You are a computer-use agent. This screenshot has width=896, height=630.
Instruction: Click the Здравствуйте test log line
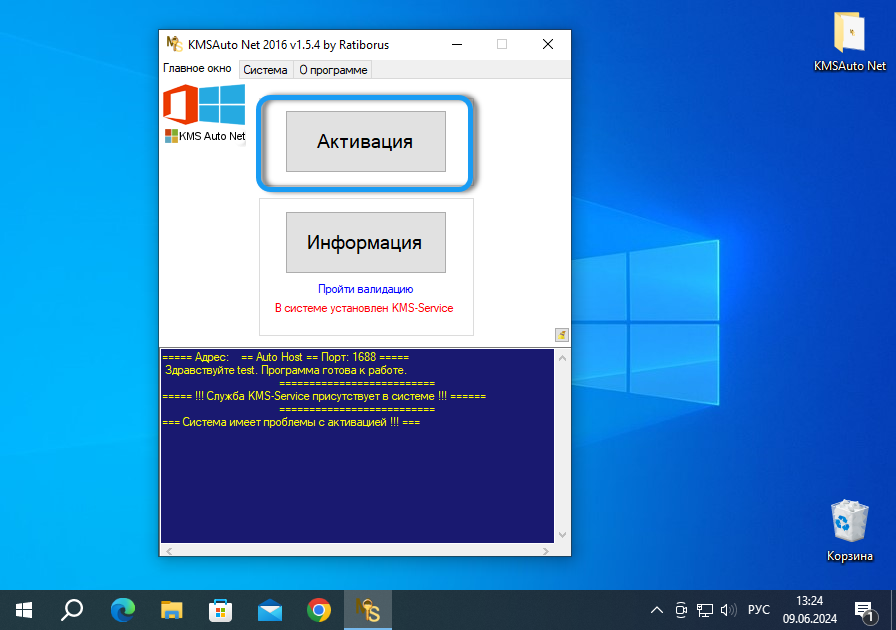click(286, 370)
